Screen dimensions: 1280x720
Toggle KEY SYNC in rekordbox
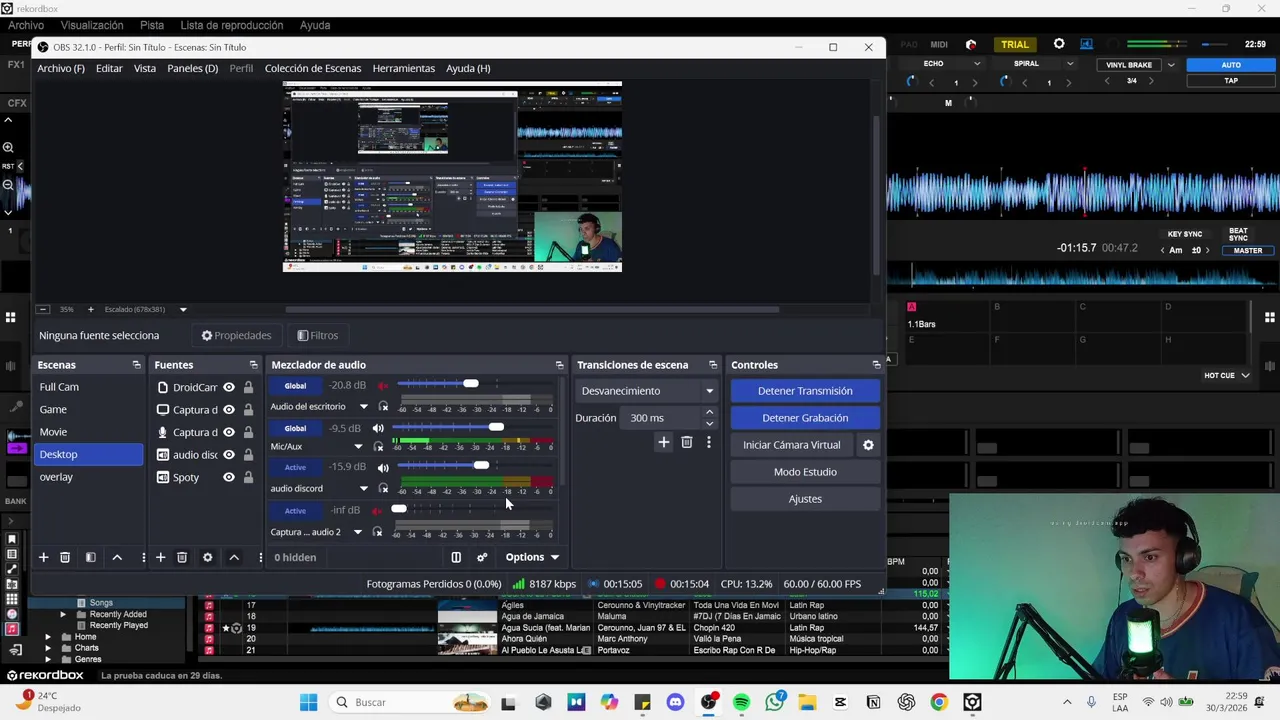coord(1185,234)
